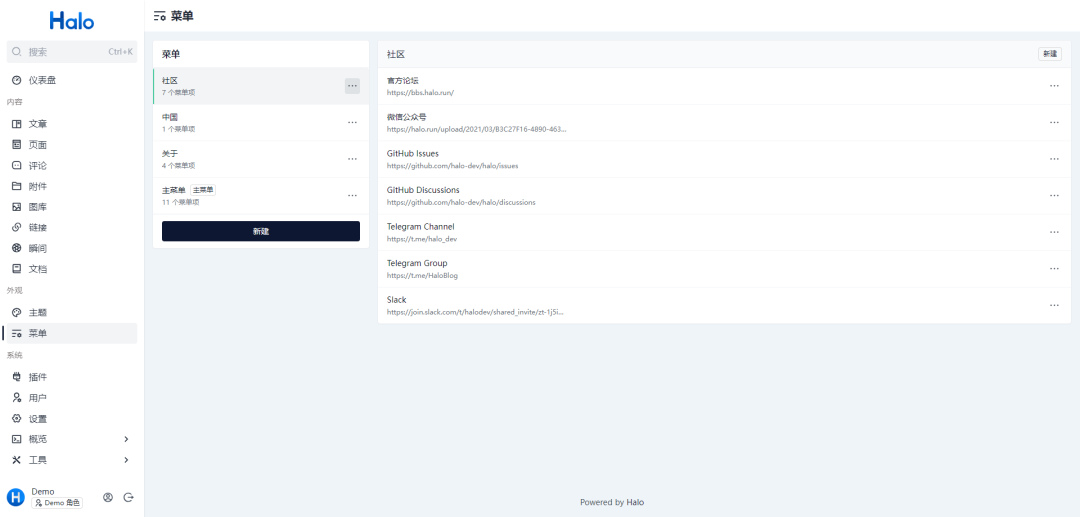Expand the 概览 sidebar section chevron
Viewport: 1080px width, 517px height.
coord(126,439)
